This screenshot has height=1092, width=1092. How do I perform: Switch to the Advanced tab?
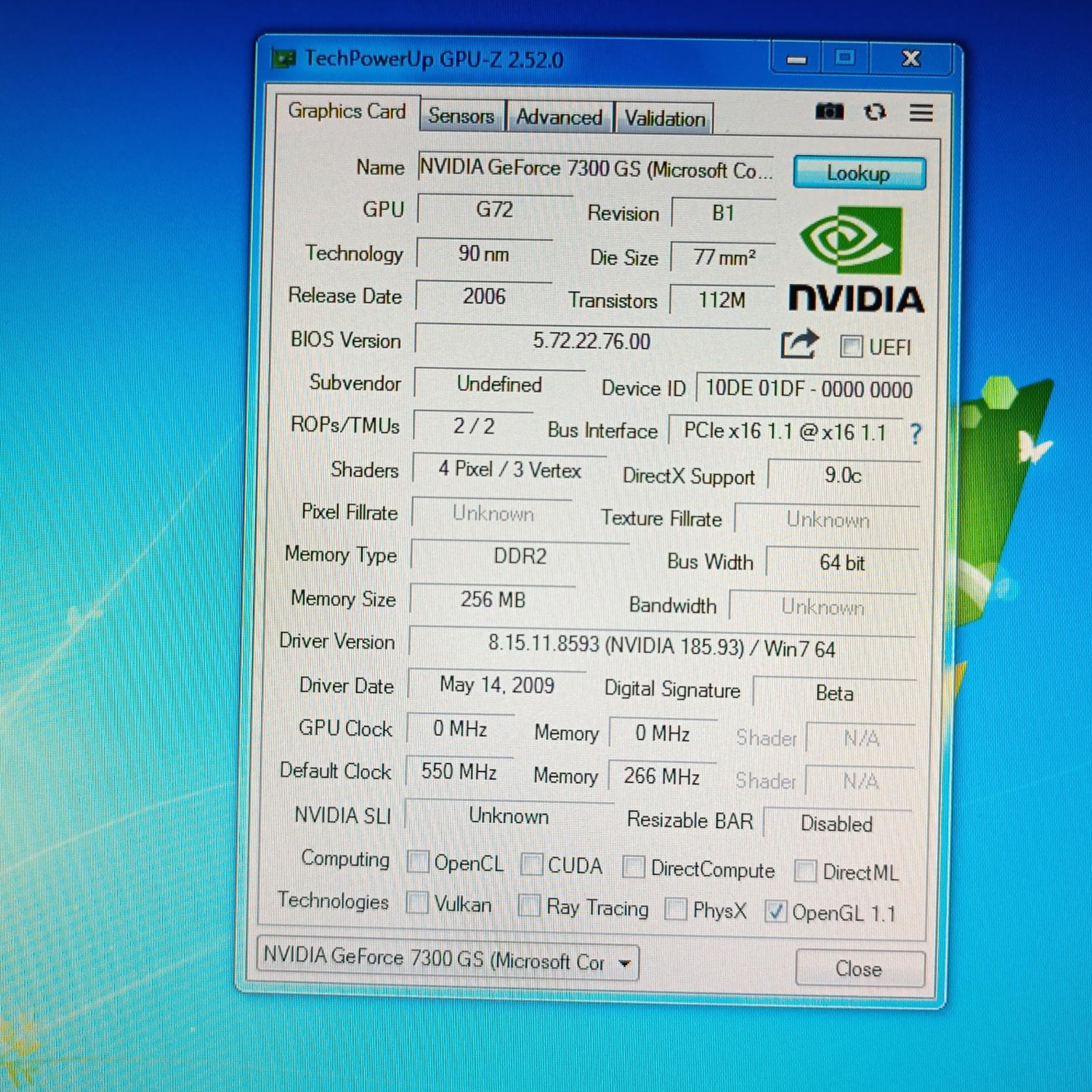pos(559,118)
